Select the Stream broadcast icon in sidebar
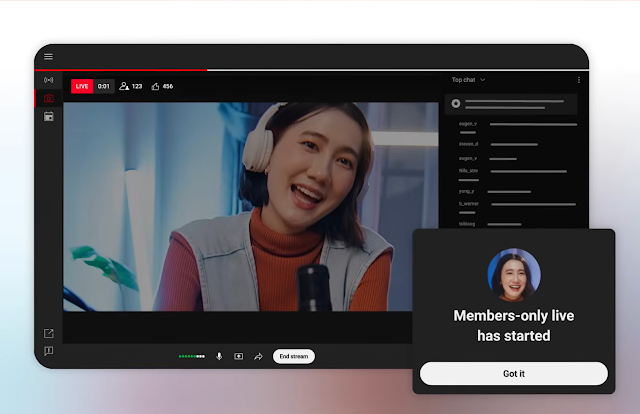Image resolution: width=640 pixels, height=414 pixels. tap(48, 79)
